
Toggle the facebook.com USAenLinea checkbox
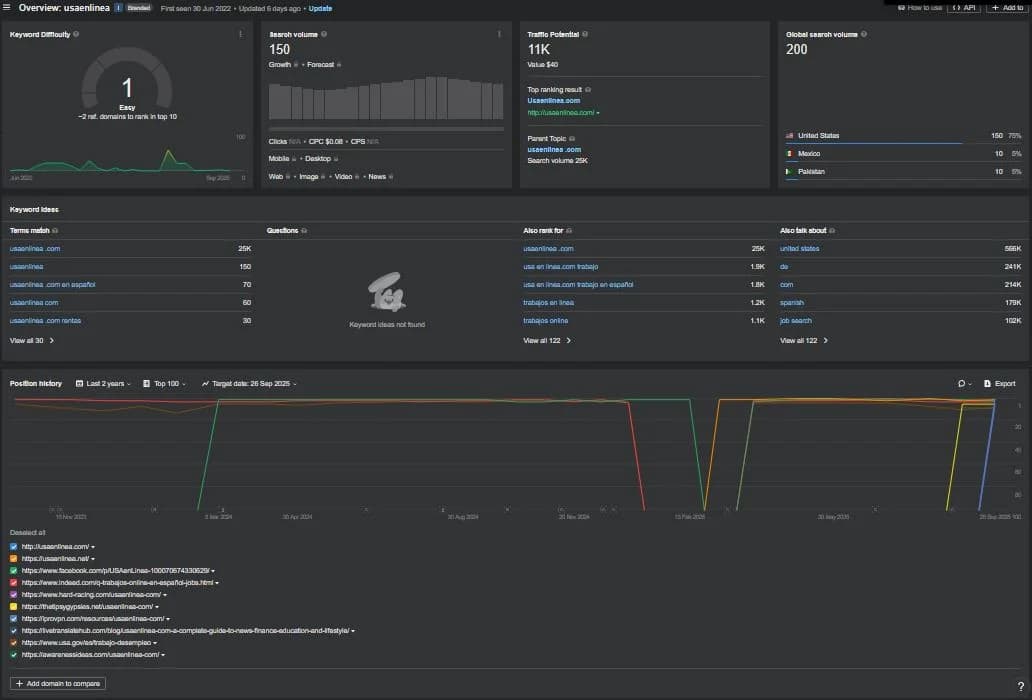coord(14,570)
